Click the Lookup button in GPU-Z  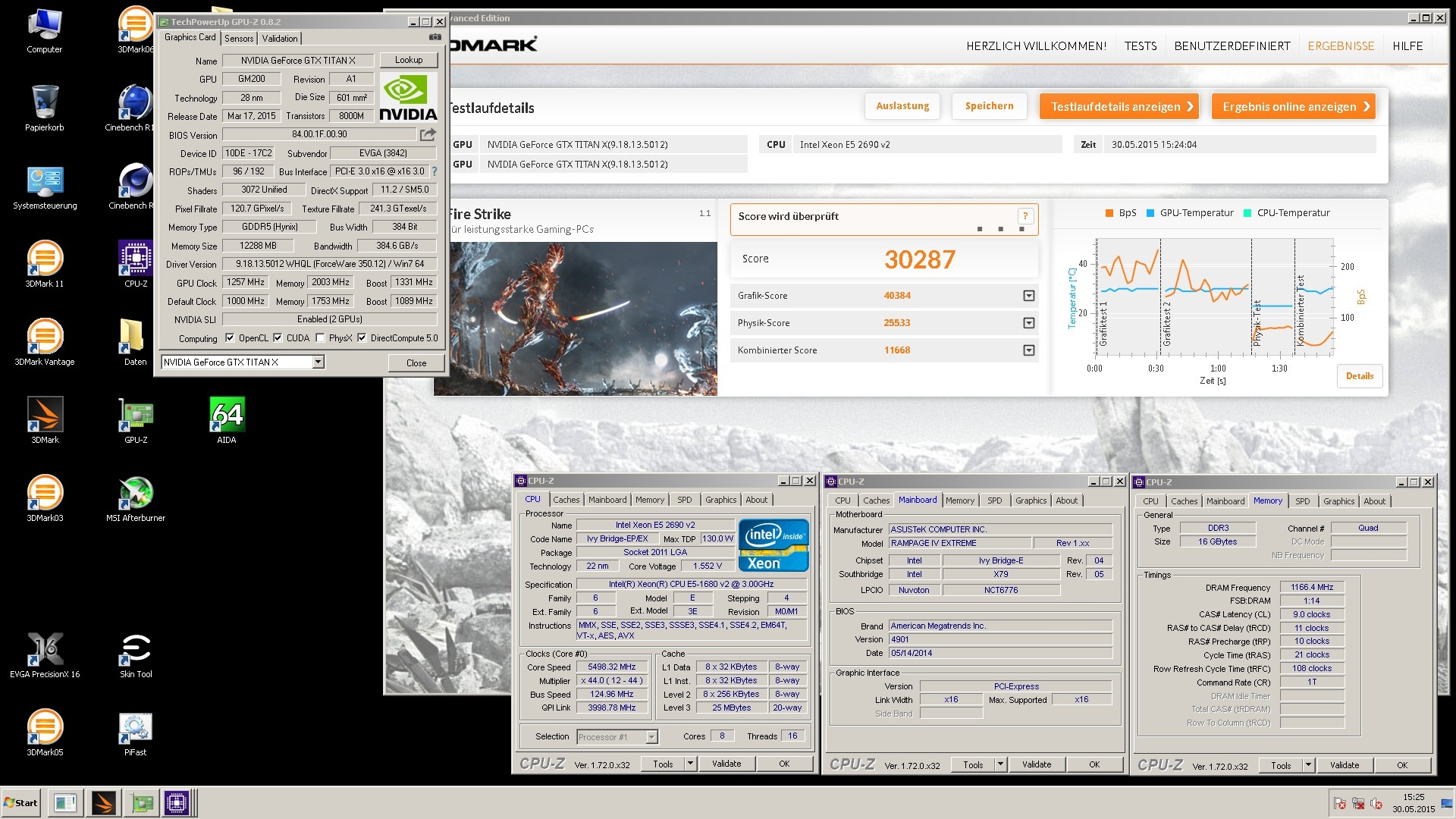(x=409, y=60)
